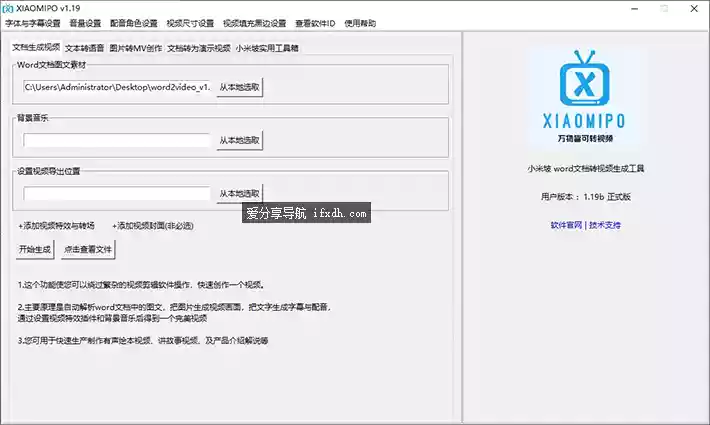
Task: Click 从本地选取 for 背景音乐
Action: [x=240, y=140]
